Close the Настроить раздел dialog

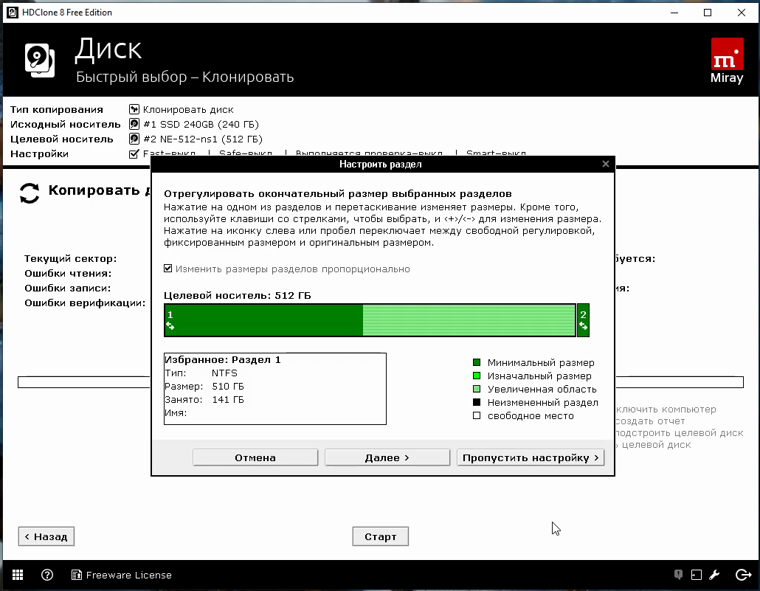pos(605,164)
